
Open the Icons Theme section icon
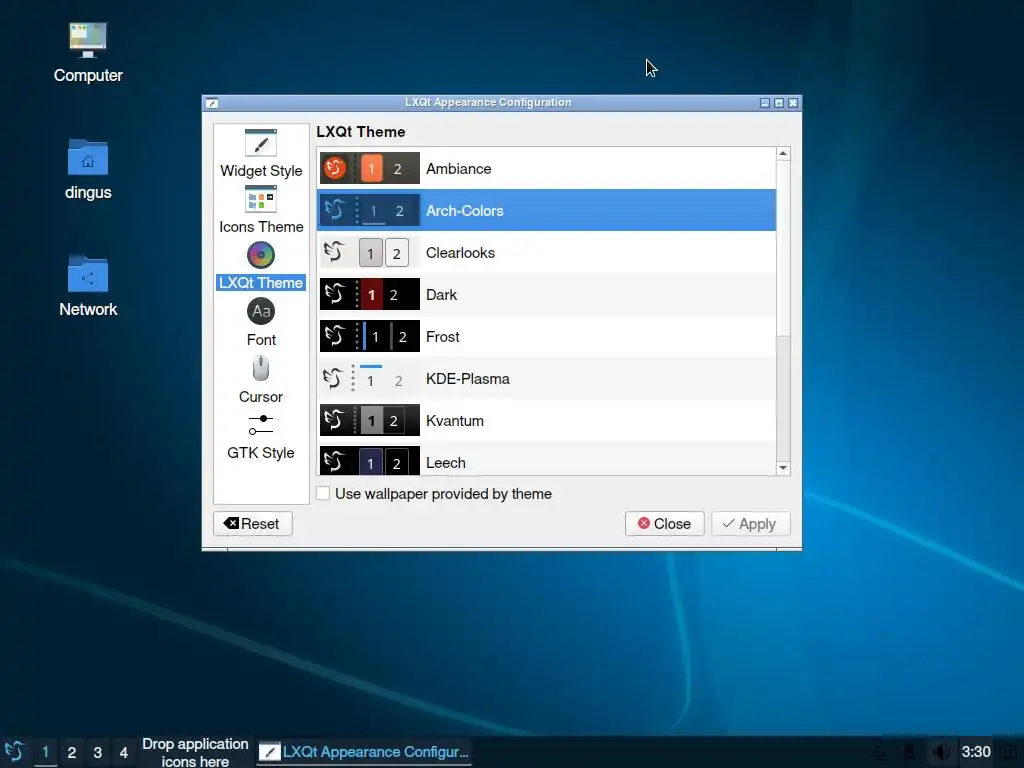click(261, 199)
